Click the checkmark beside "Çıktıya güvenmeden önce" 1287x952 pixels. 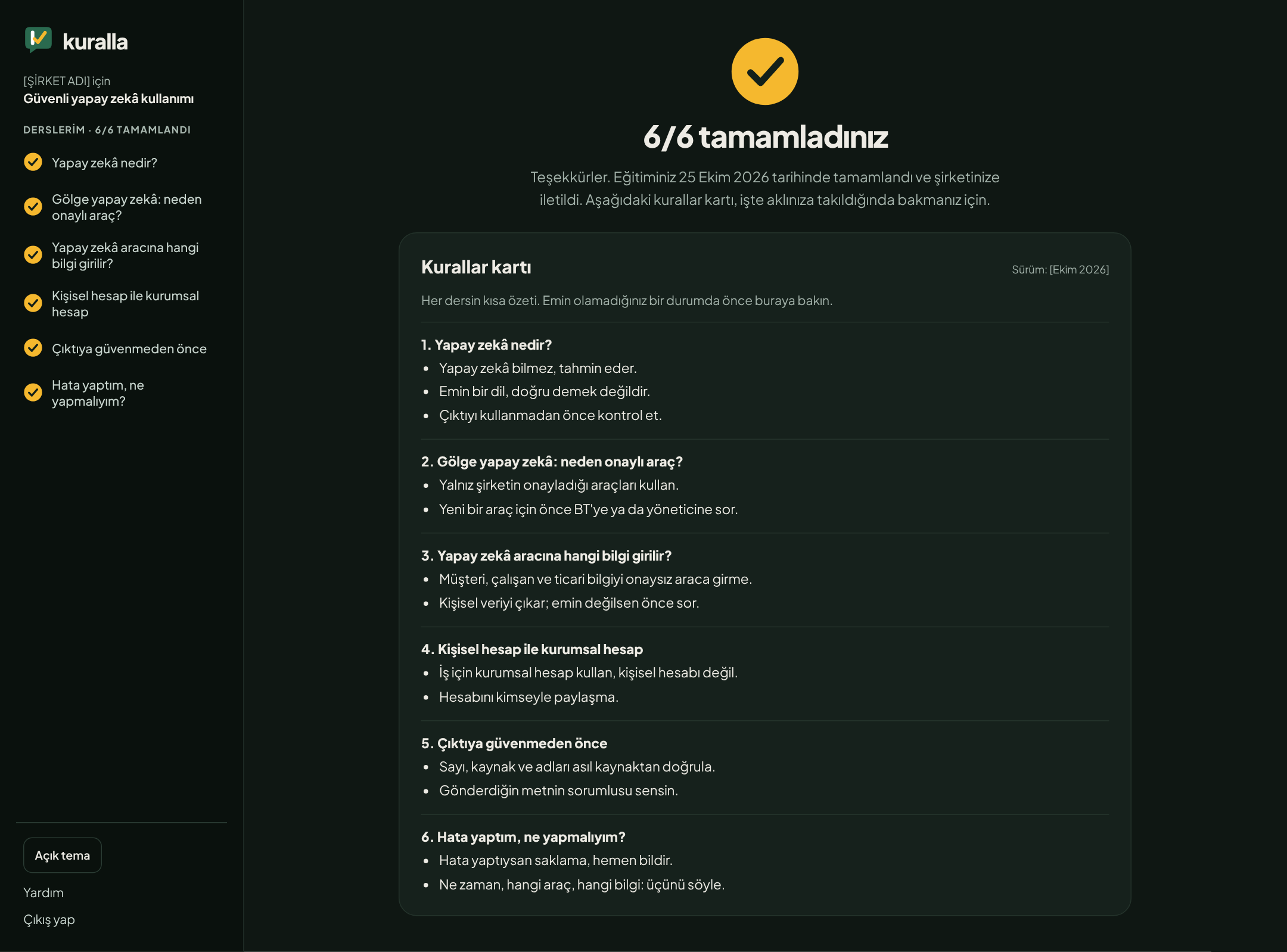pyautogui.click(x=33, y=348)
